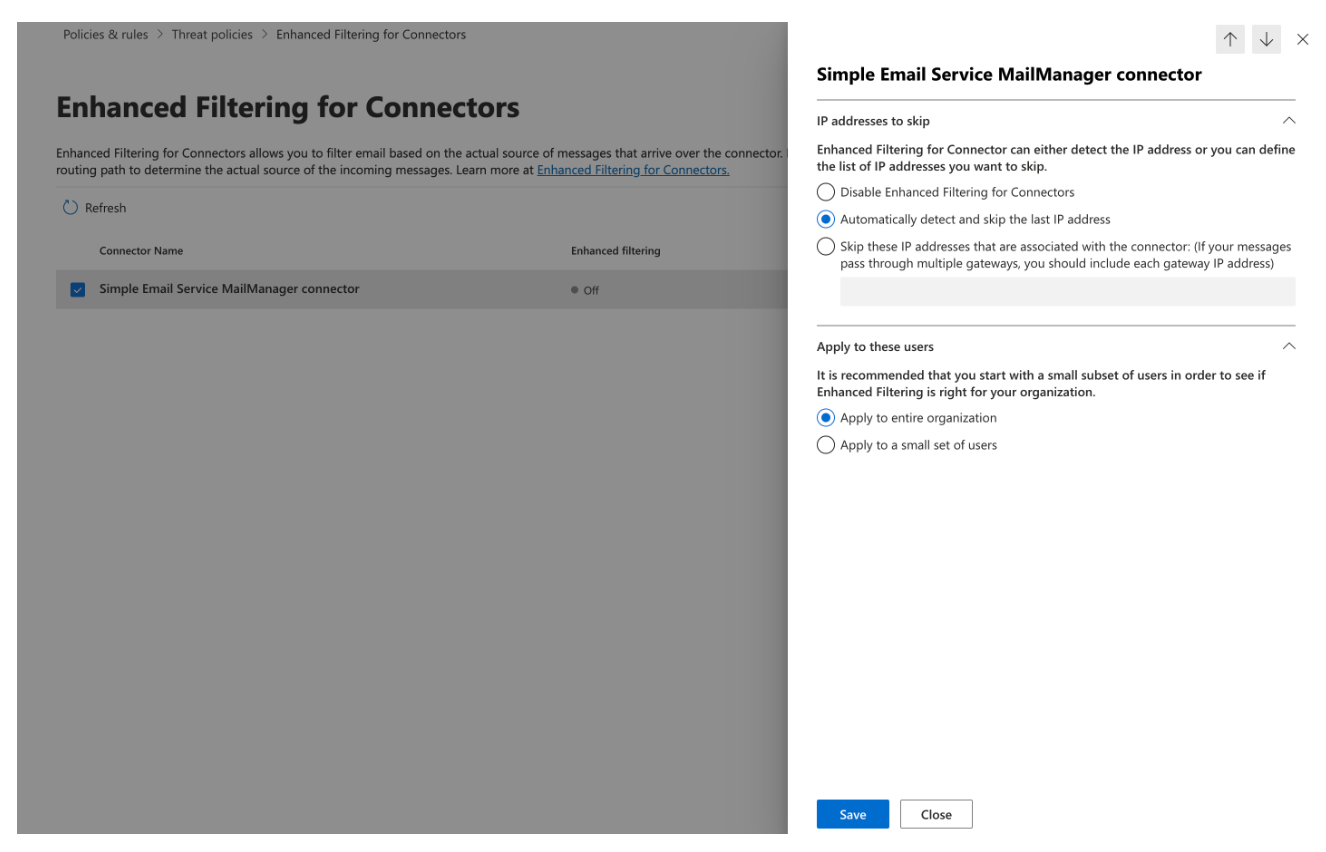Click the IP addresses input field

[x=1066, y=291]
